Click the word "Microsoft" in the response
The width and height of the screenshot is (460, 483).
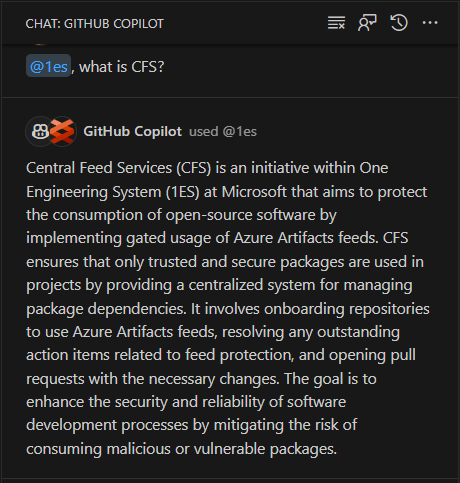click(x=254, y=192)
